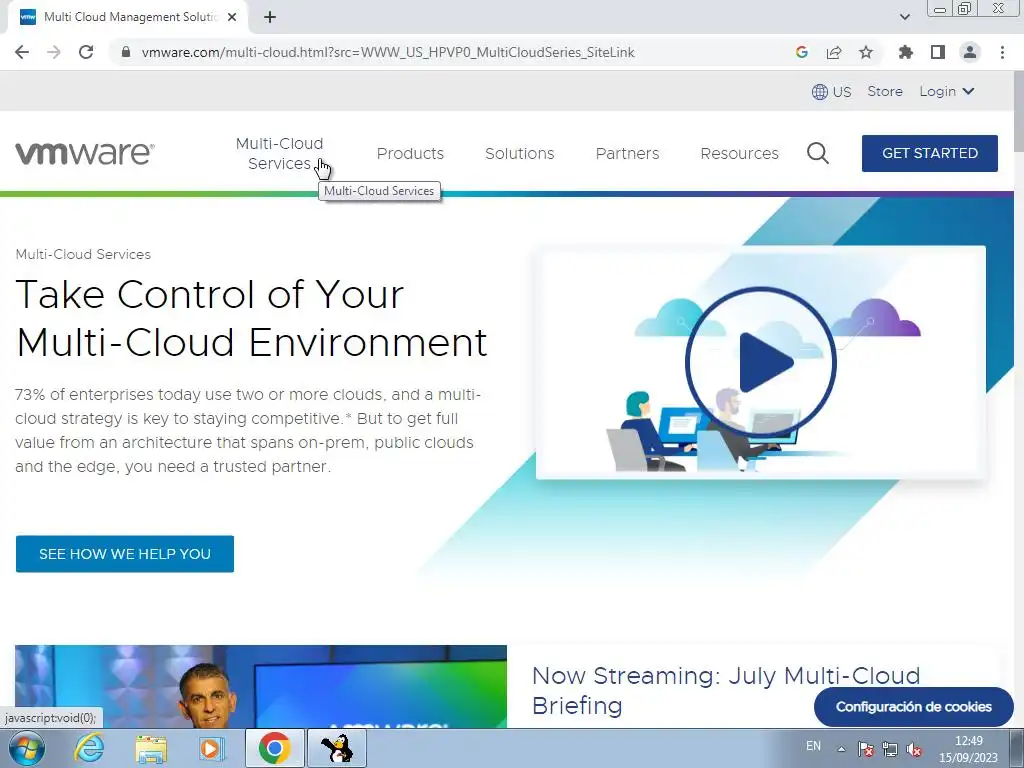Viewport: 1024px width, 768px height.
Task: View site information lock icon
Action: tap(126, 52)
